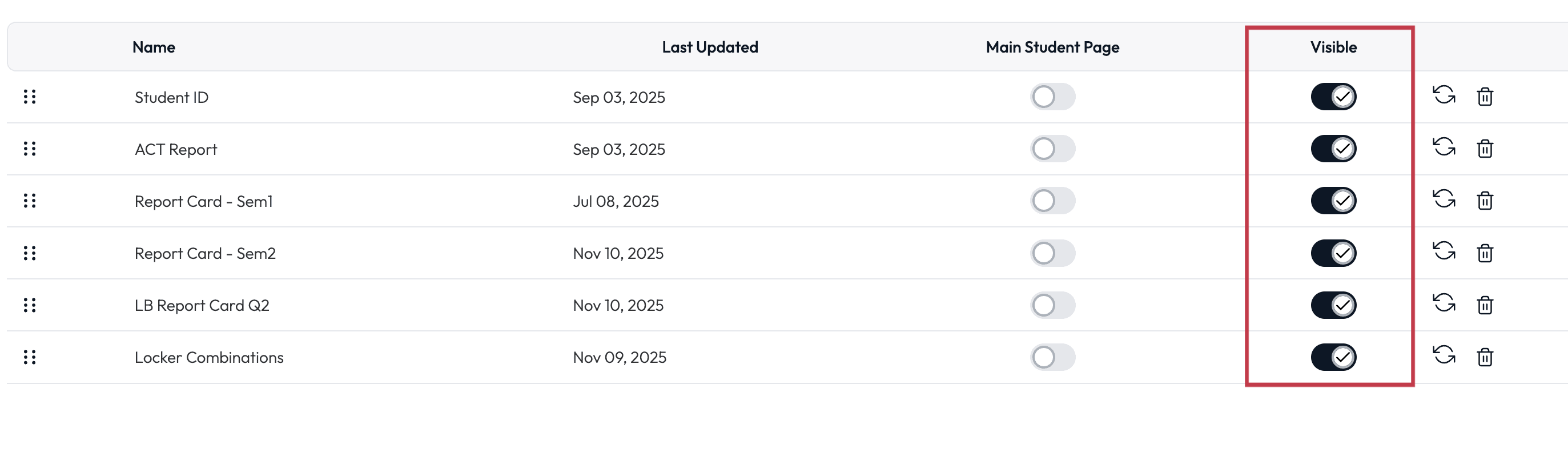
Task: Refresh the Report Card - Sem1 entry
Action: coord(1444,199)
